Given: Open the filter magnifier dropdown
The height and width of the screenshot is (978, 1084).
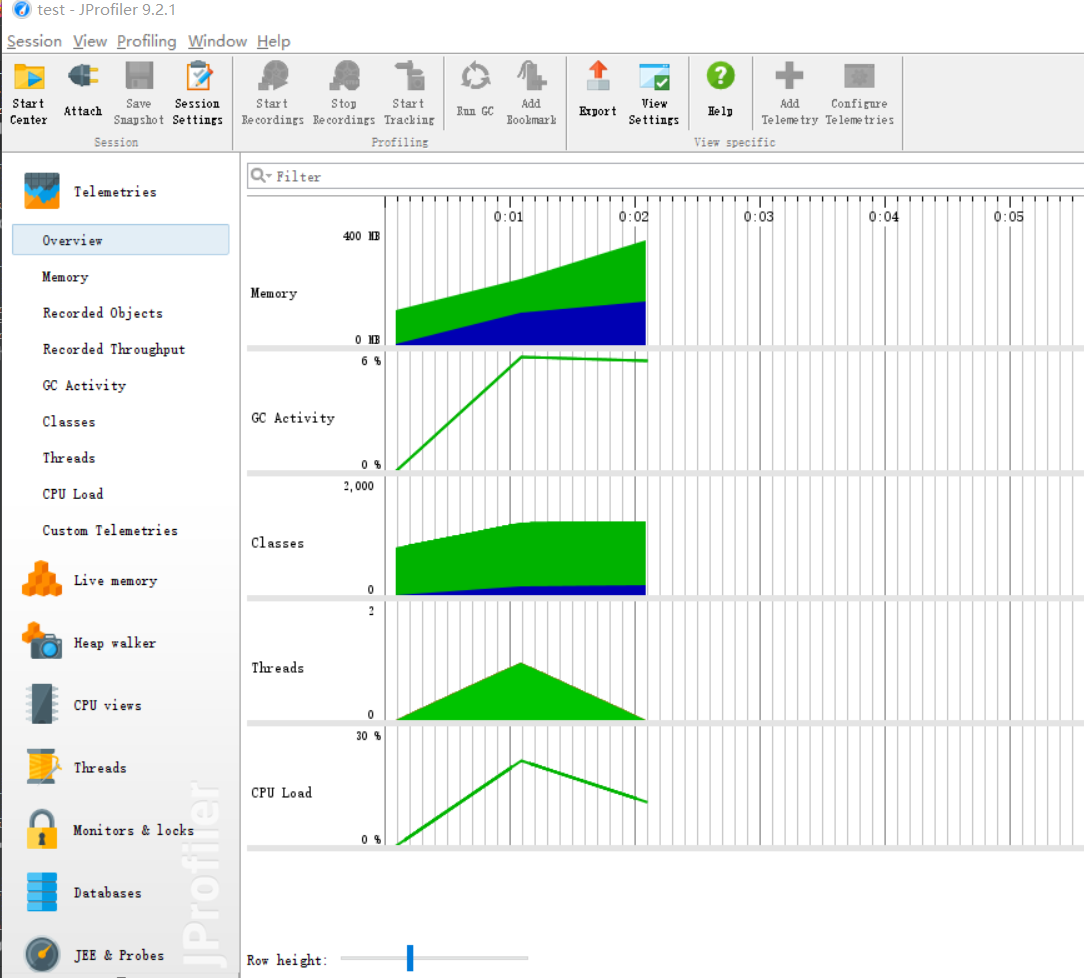Looking at the screenshot, I should (x=261, y=176).
